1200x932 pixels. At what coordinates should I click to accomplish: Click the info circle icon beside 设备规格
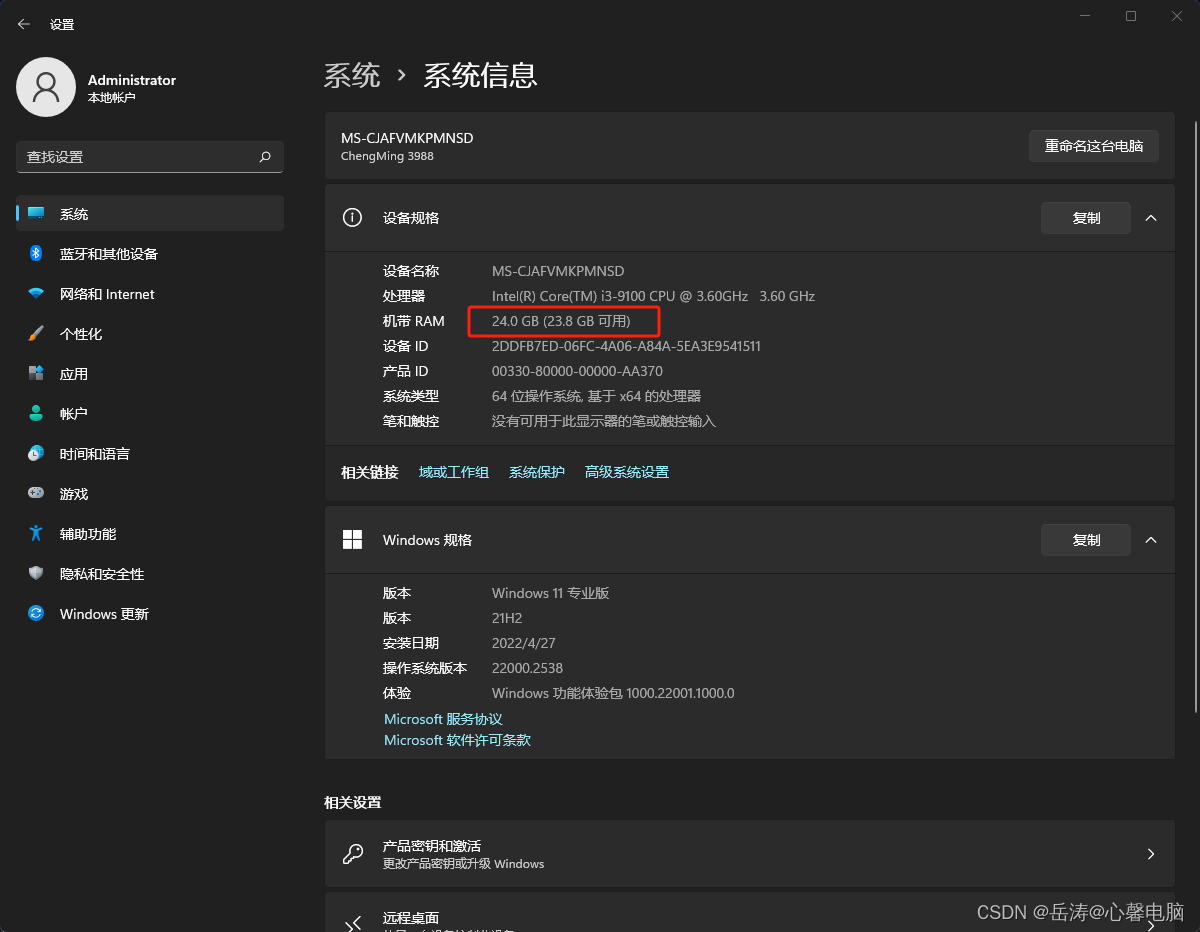[352, 218]
